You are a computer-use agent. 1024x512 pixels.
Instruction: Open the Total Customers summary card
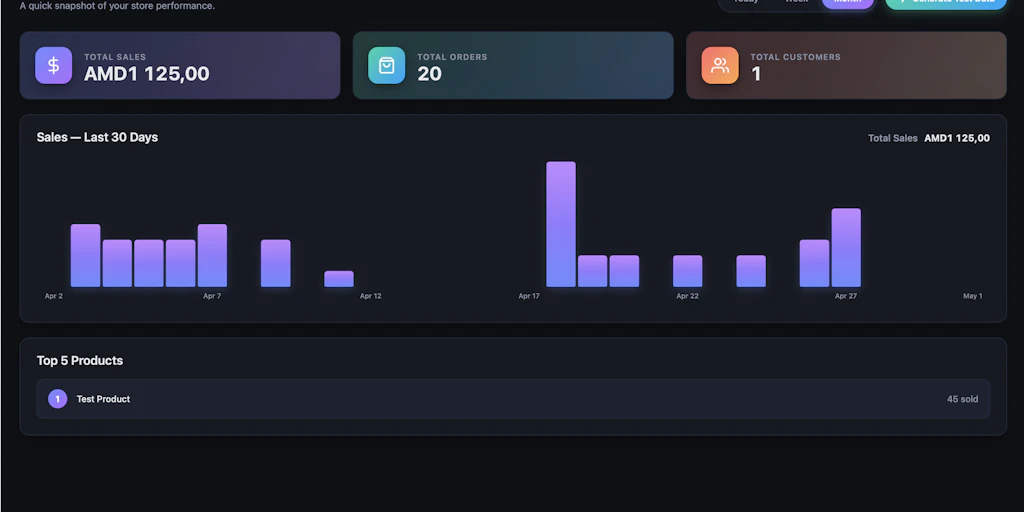pos(846,65)
